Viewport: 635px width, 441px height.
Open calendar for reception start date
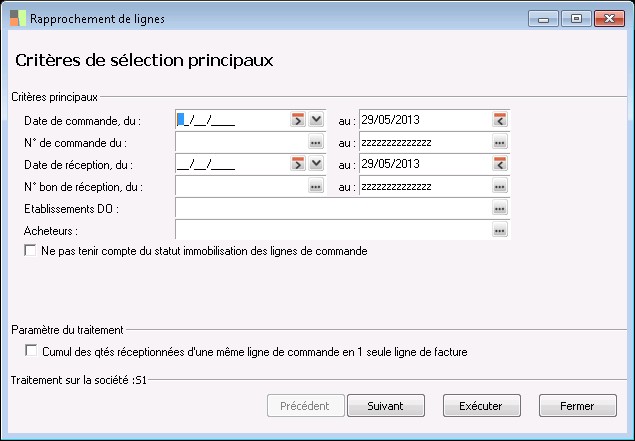(297, 164)
